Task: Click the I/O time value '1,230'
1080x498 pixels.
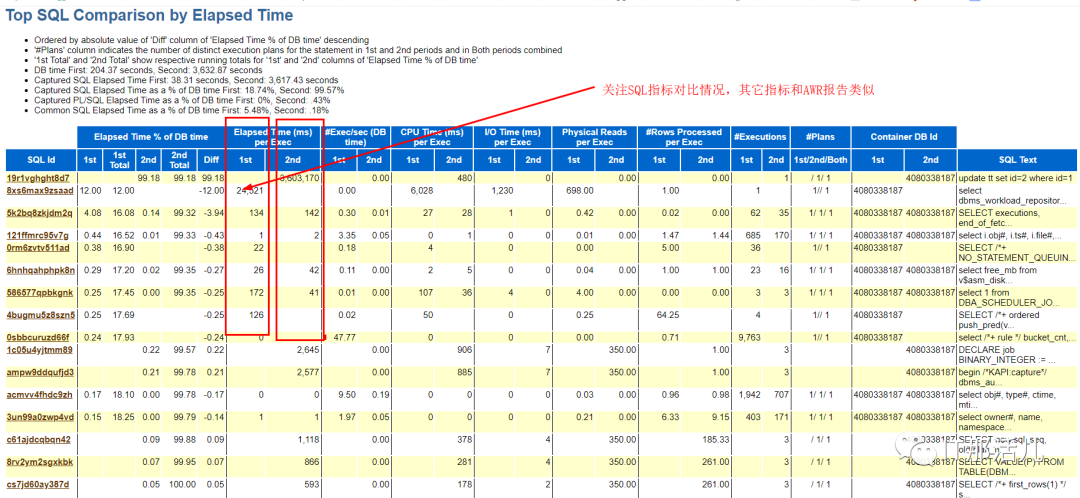Action: (501, 190)
